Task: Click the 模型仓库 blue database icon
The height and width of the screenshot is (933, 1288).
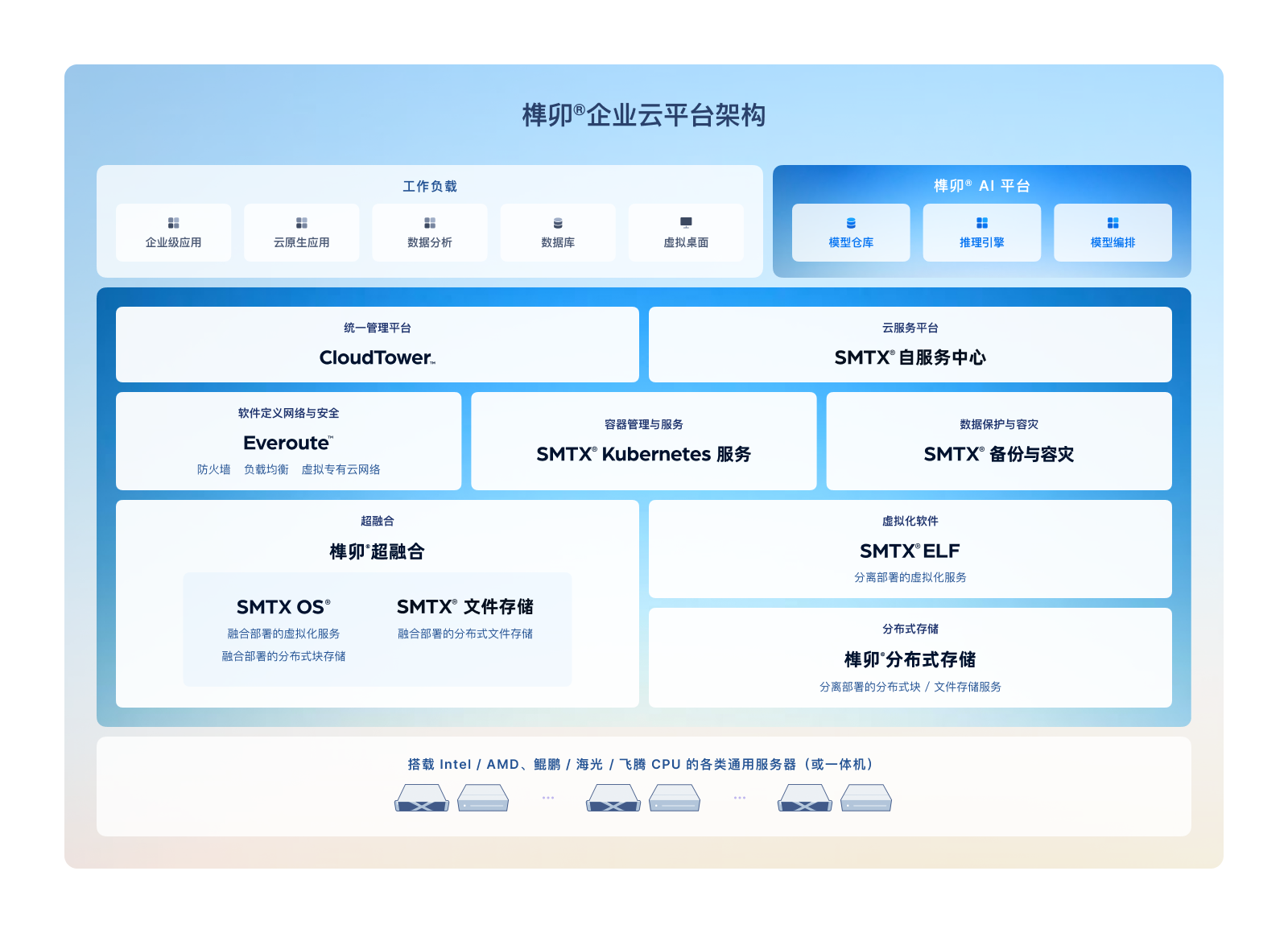Action: (851, 223)
